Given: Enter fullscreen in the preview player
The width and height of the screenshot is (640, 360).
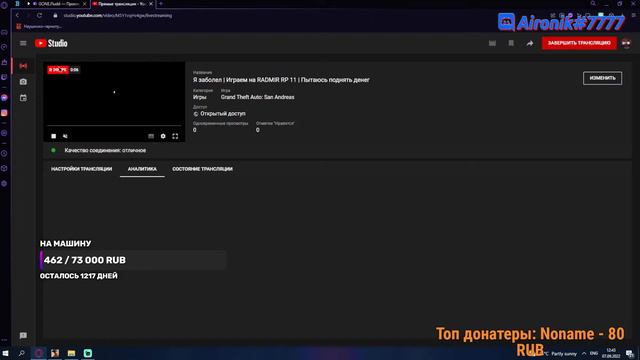Looking at the screenshot, I should point(175,136).
